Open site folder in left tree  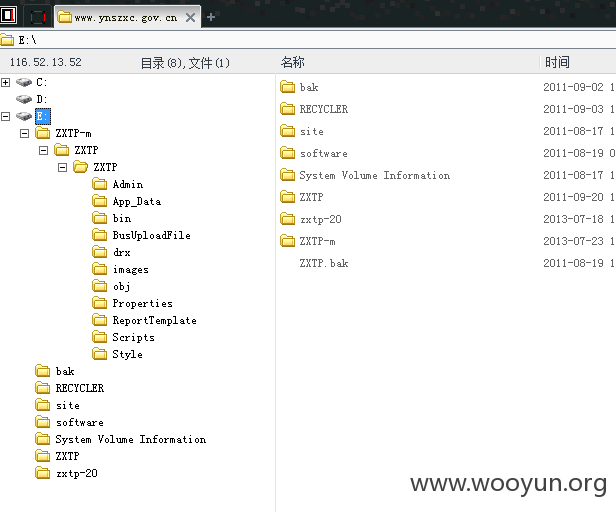click(x=68, y=405)
